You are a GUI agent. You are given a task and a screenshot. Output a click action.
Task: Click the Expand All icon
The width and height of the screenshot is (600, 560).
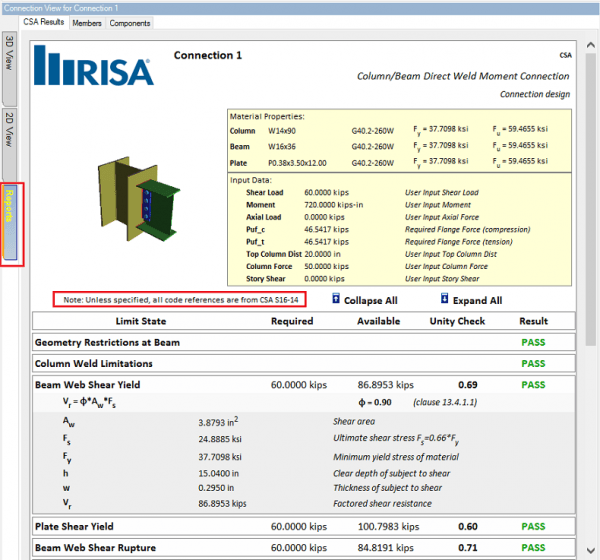444,299
